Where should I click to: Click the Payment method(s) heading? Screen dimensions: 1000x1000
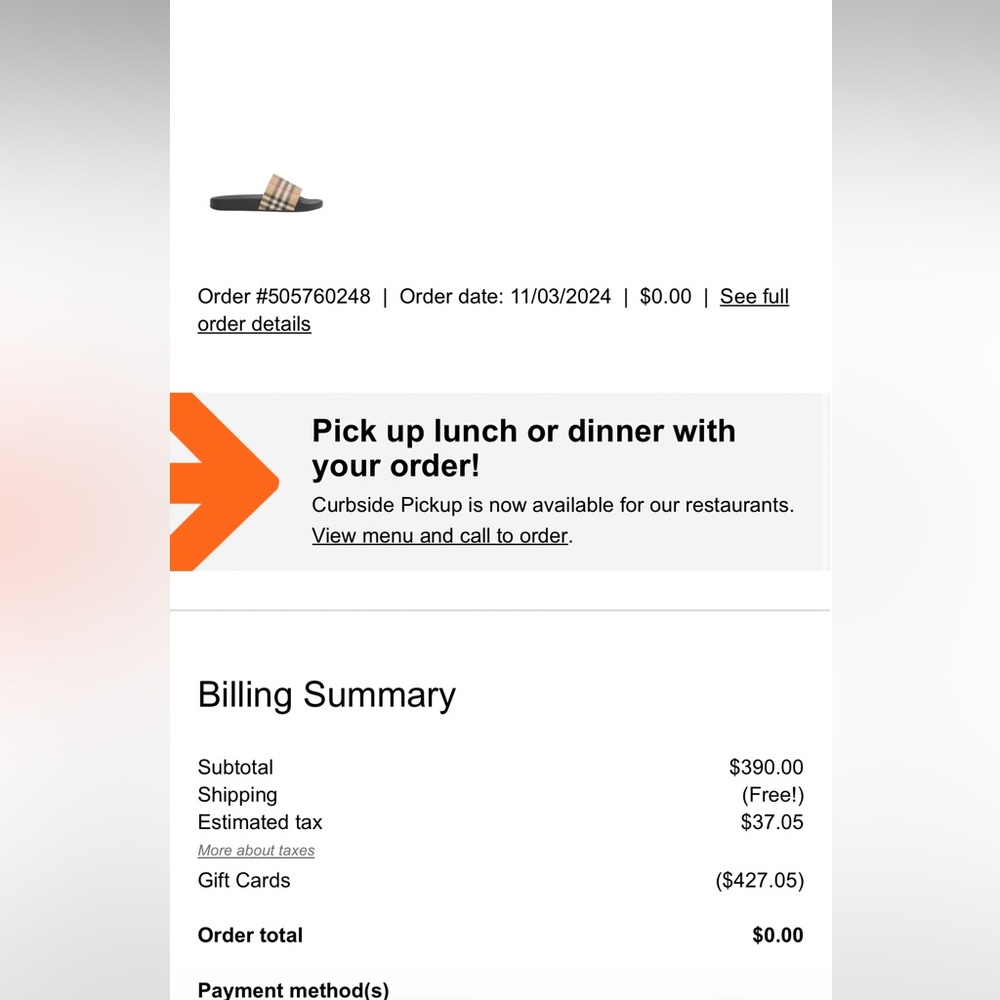(x=293, y=990)
